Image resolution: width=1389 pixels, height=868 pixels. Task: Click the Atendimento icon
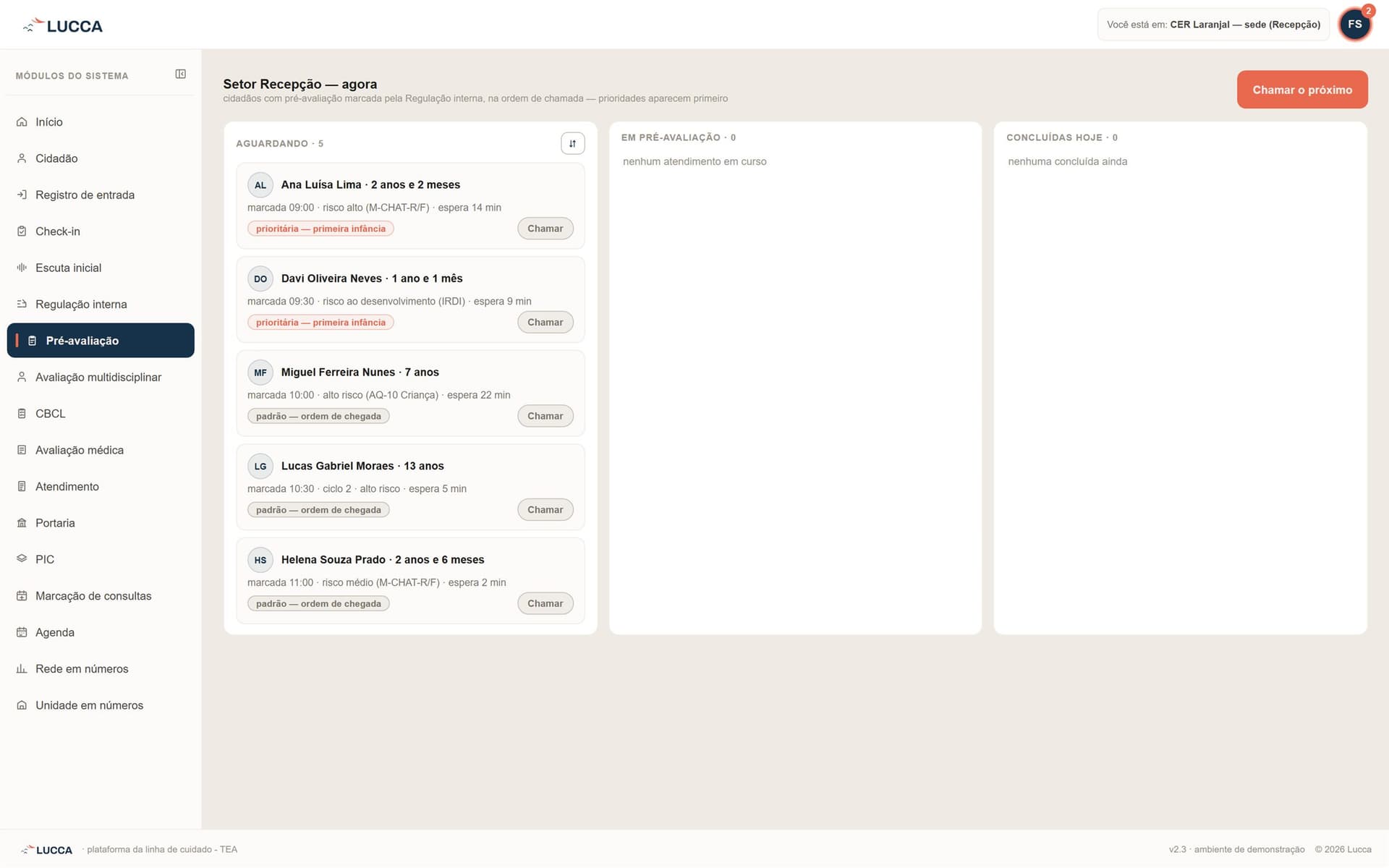click(x=22, y=486)
